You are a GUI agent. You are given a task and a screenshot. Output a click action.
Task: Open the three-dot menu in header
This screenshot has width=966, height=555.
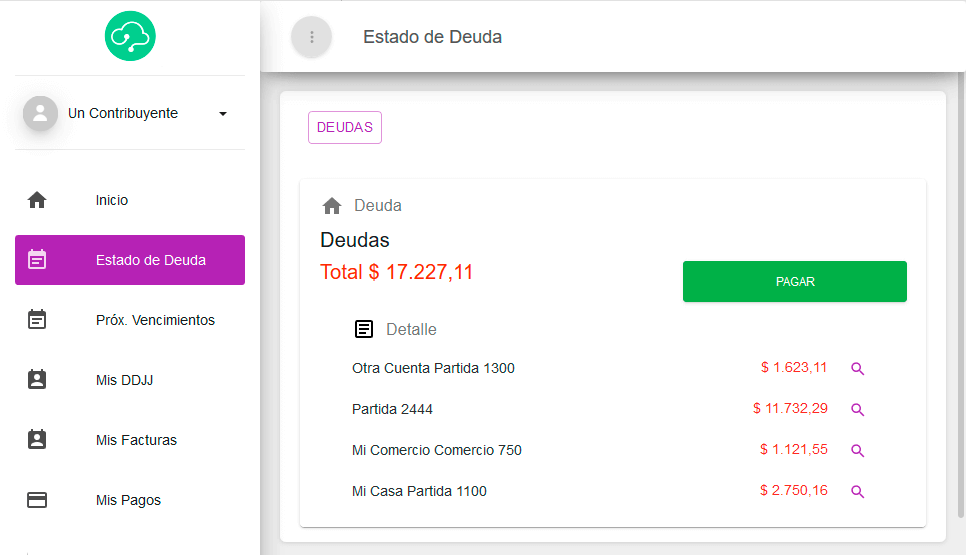311,37
